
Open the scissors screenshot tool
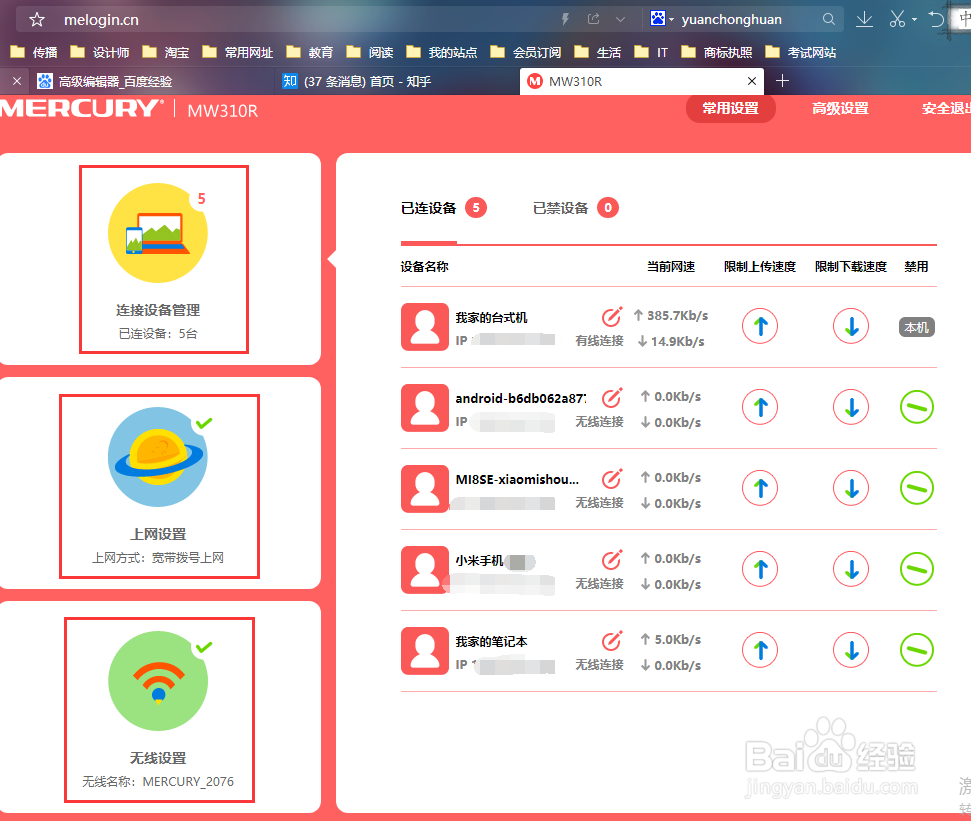click(x=897, y=20)
